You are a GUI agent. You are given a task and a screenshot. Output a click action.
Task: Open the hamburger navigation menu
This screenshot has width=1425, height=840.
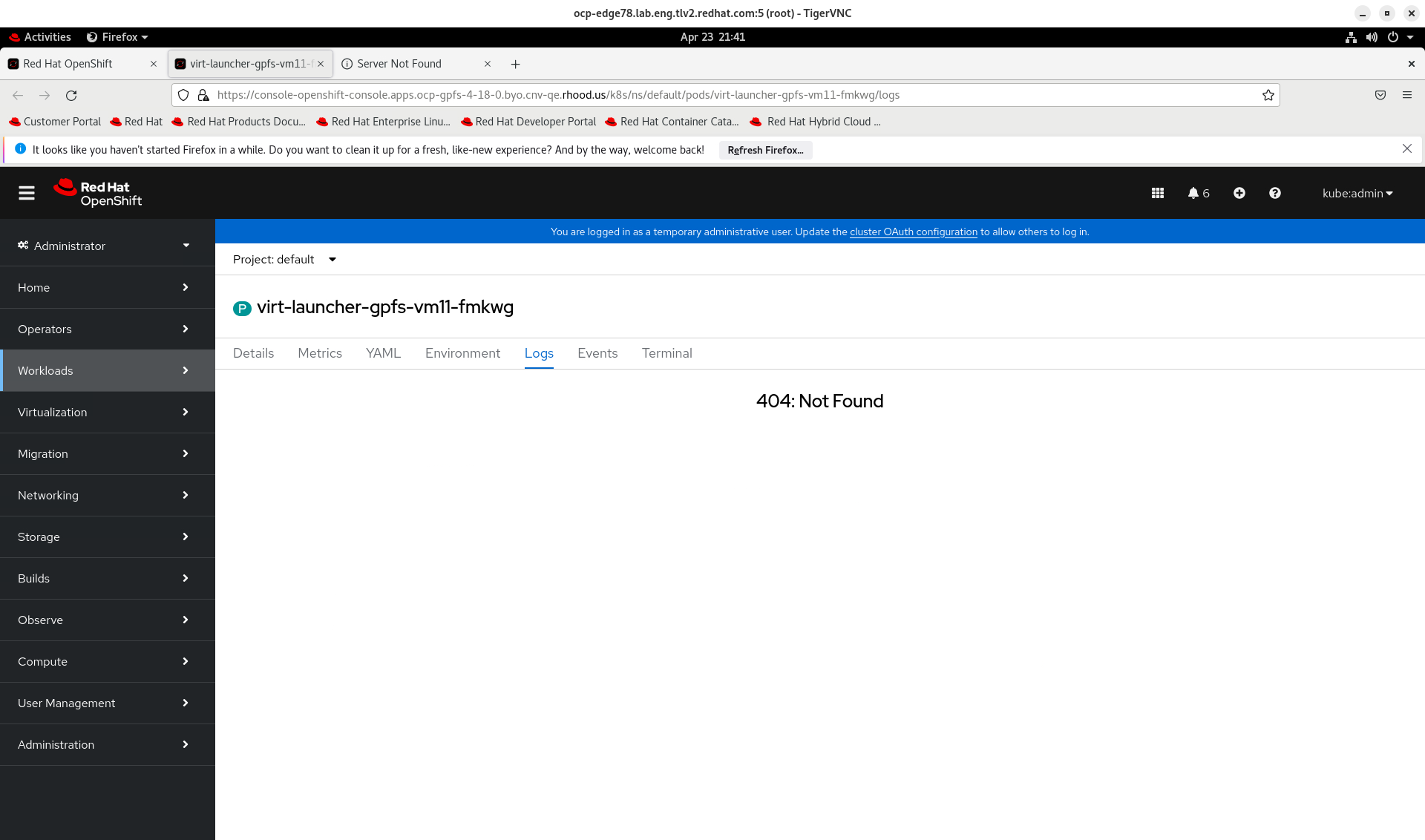coord(27,193)
